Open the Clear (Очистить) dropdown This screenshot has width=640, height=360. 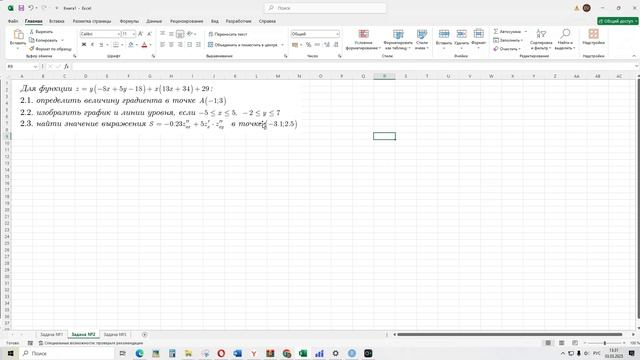click(507, 49)
